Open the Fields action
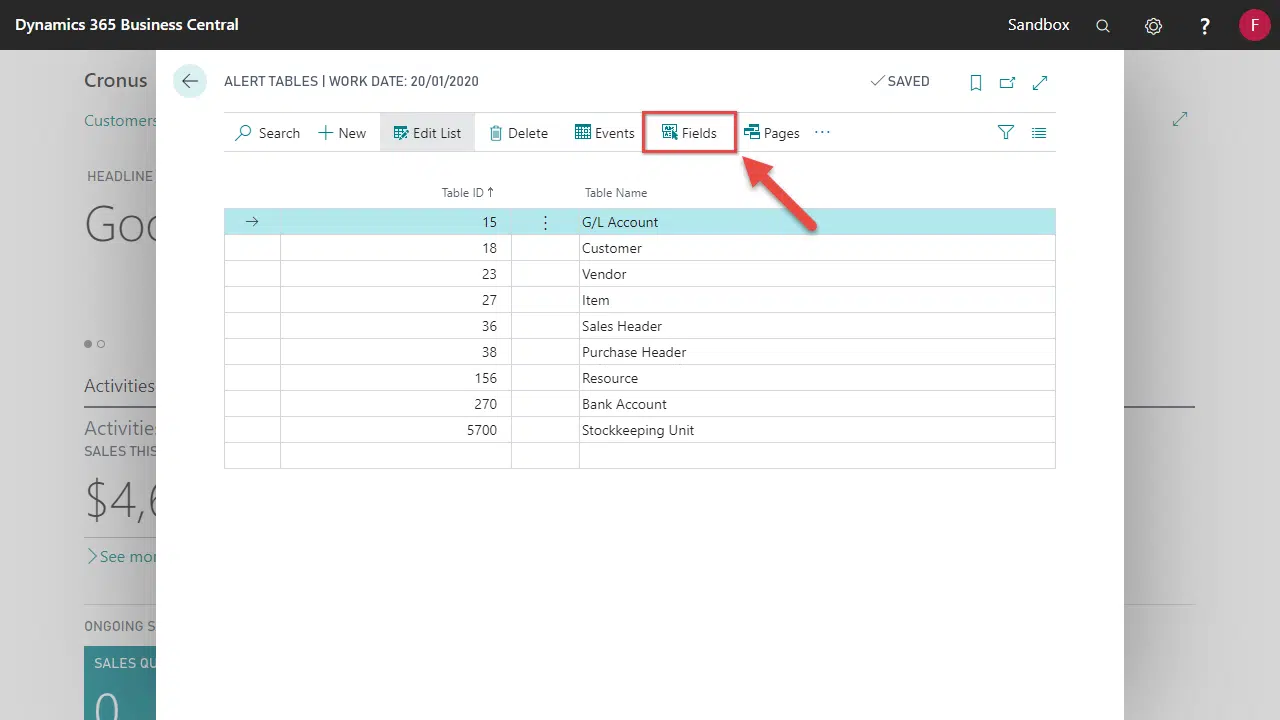 tap(689, 133)
